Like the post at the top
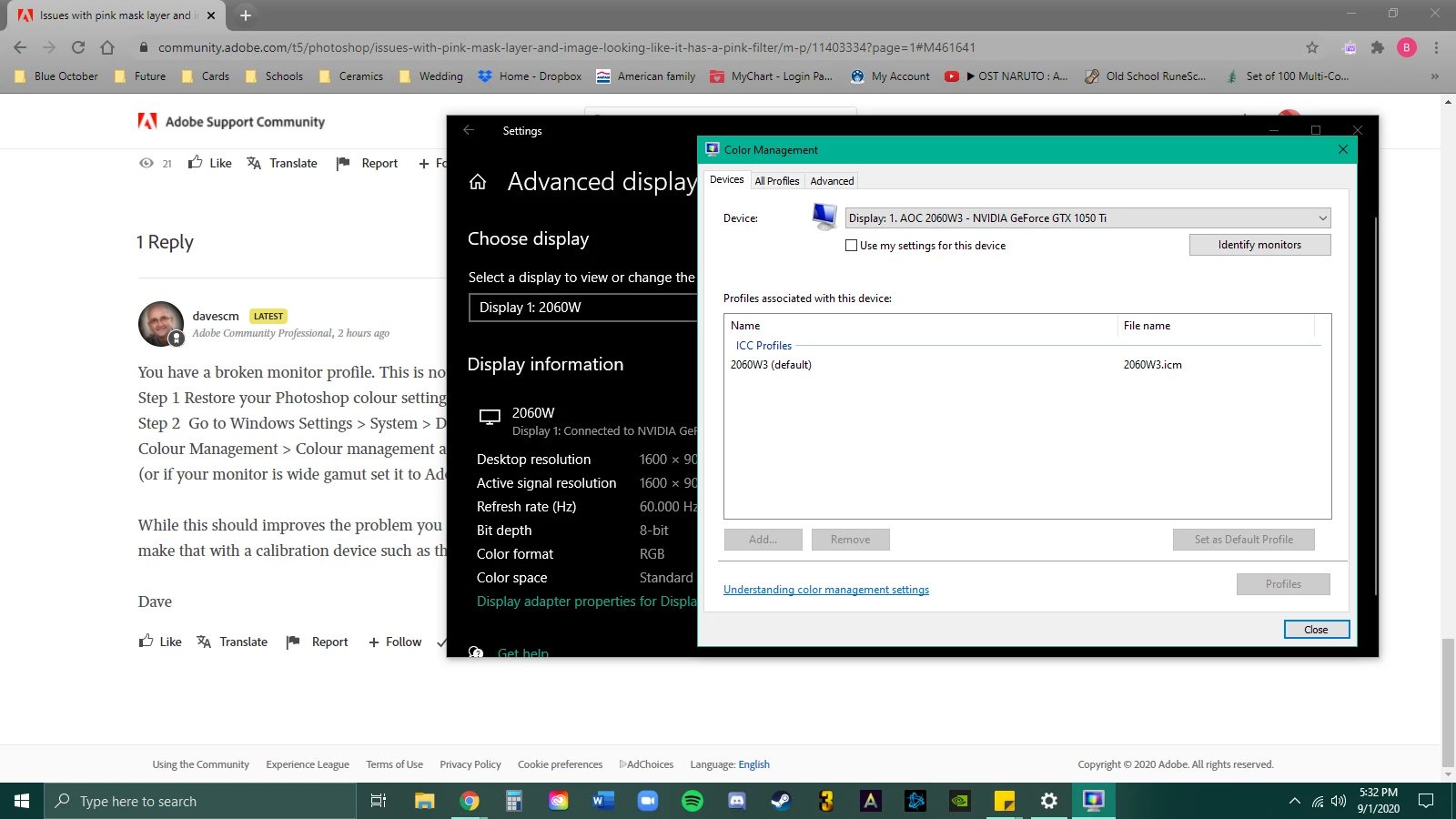Screen dimensions: 1456x819 click(210, 163)
